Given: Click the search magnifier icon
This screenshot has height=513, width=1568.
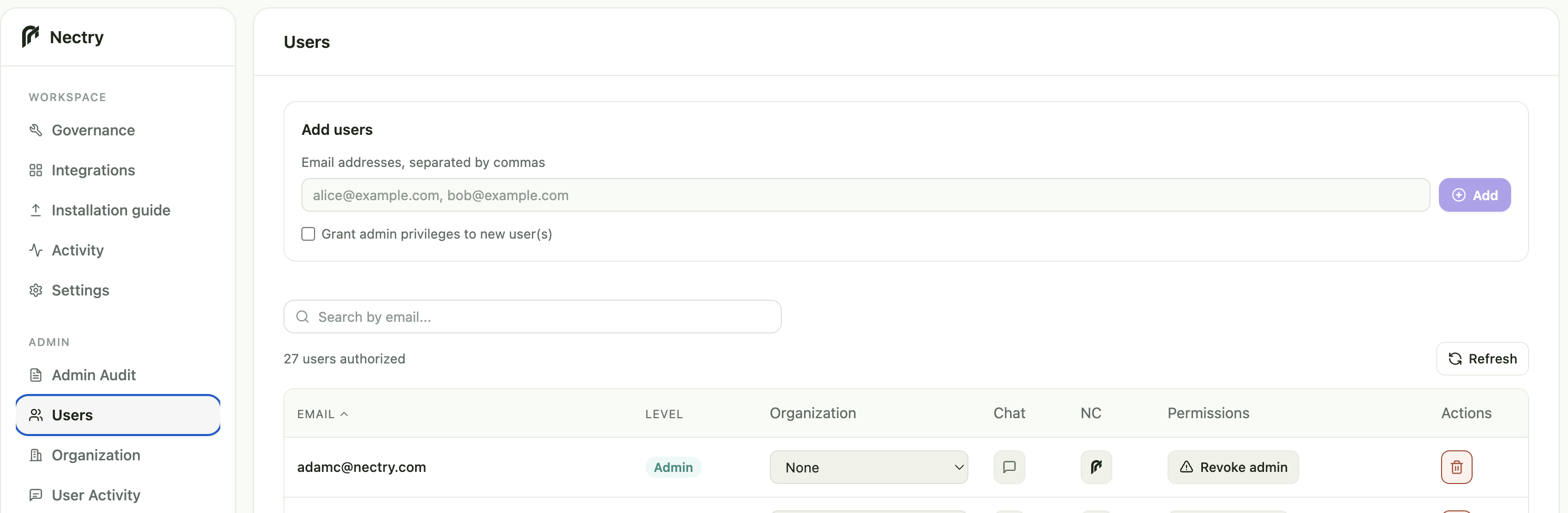Looking at the screenshot, I should (x=302, y=317).
